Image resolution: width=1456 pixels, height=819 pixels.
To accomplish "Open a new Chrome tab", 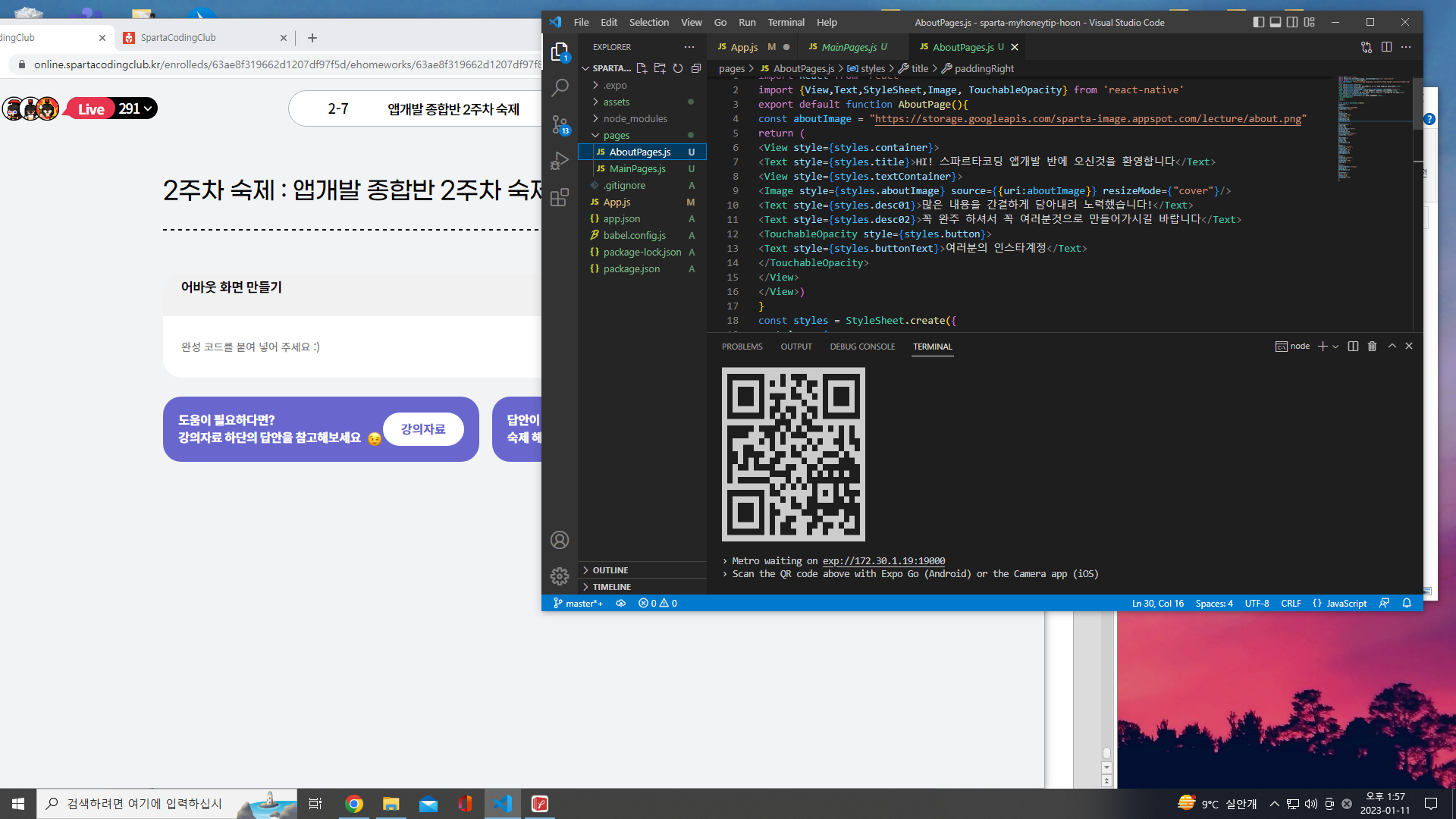I will coord(312,38).
